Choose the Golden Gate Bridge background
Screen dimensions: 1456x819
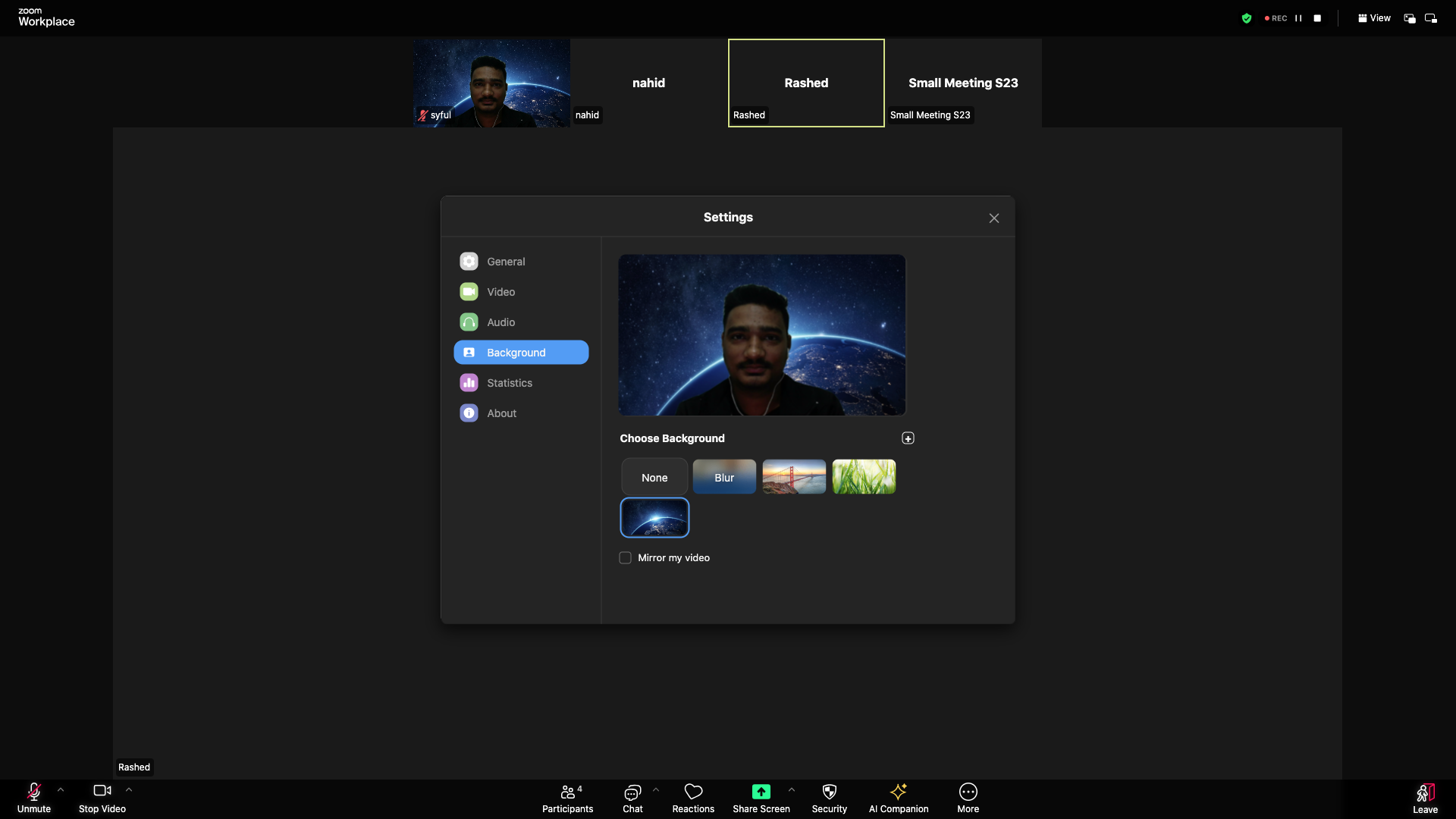coord(794,477)
